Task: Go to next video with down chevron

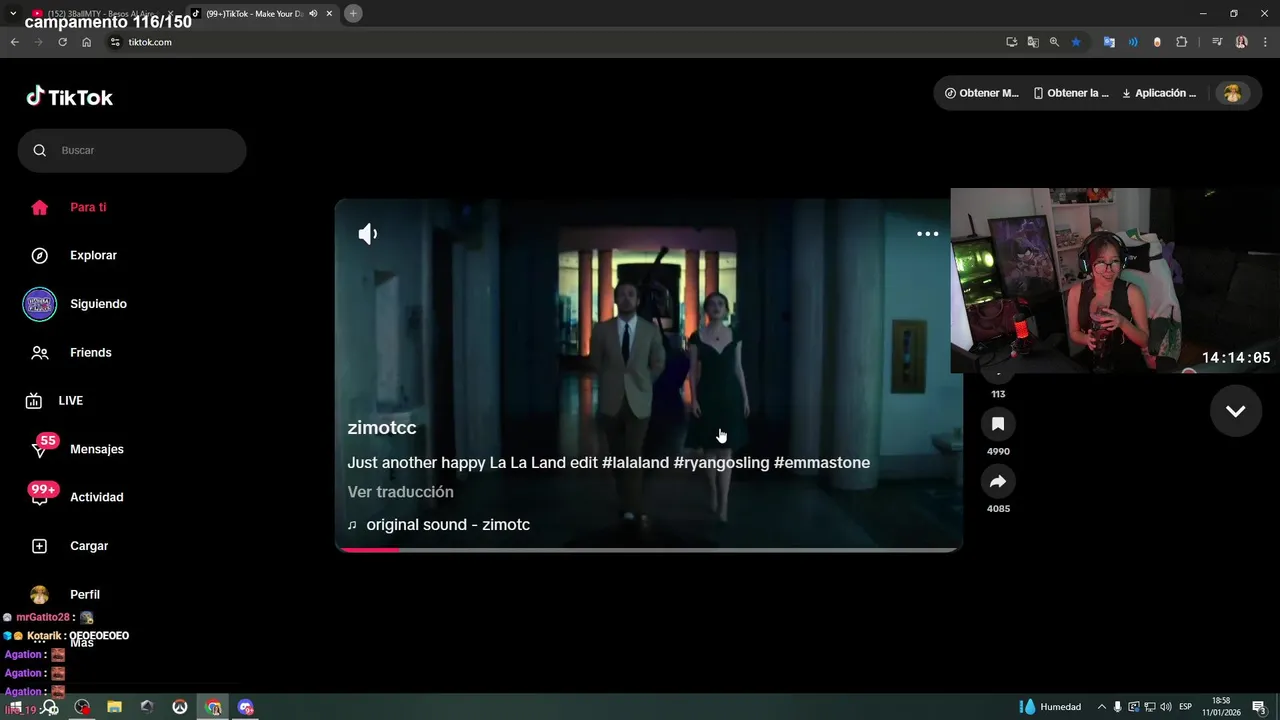Action: (x=1236, y=411)
